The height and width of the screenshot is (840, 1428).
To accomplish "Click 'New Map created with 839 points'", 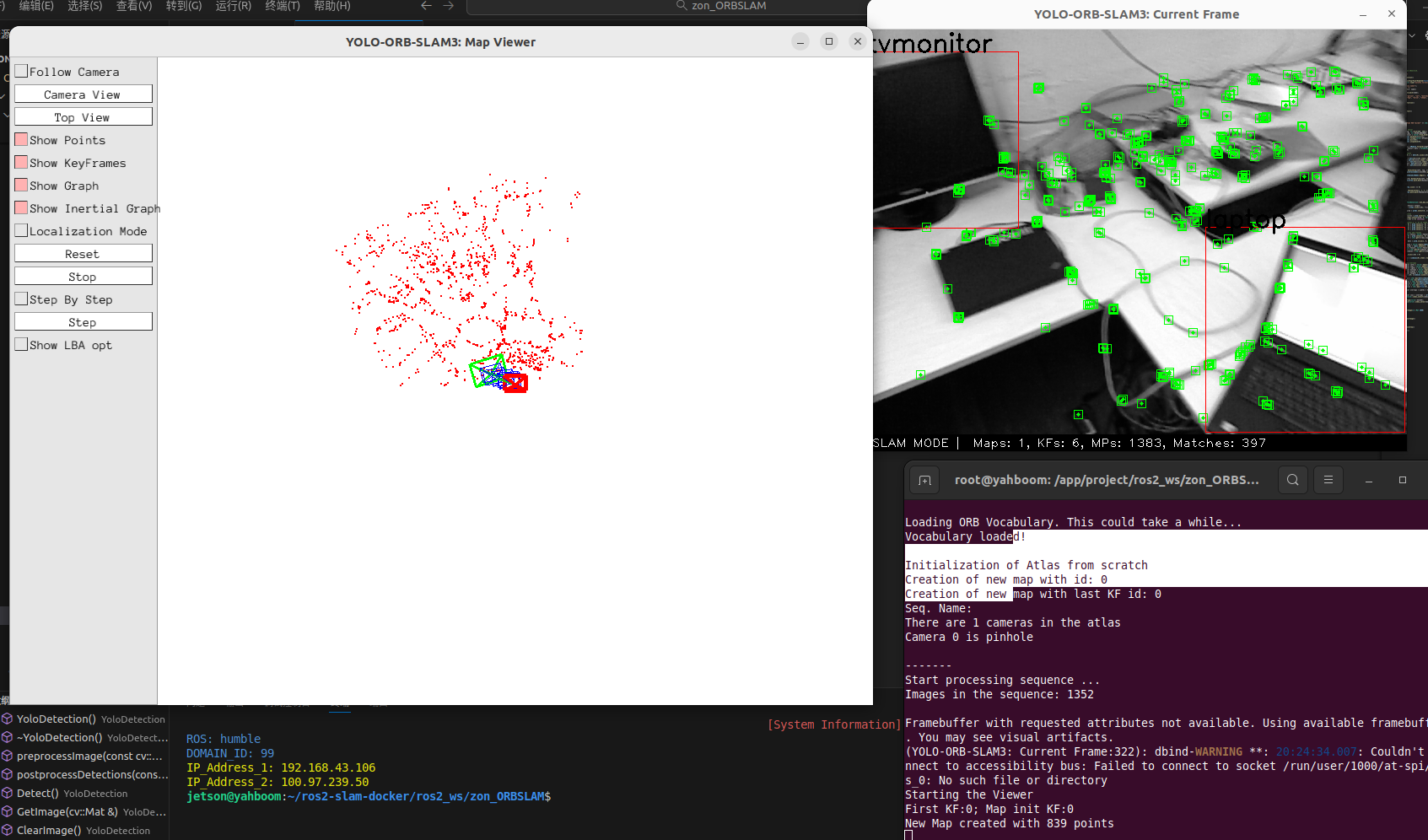I will 1010,823.
